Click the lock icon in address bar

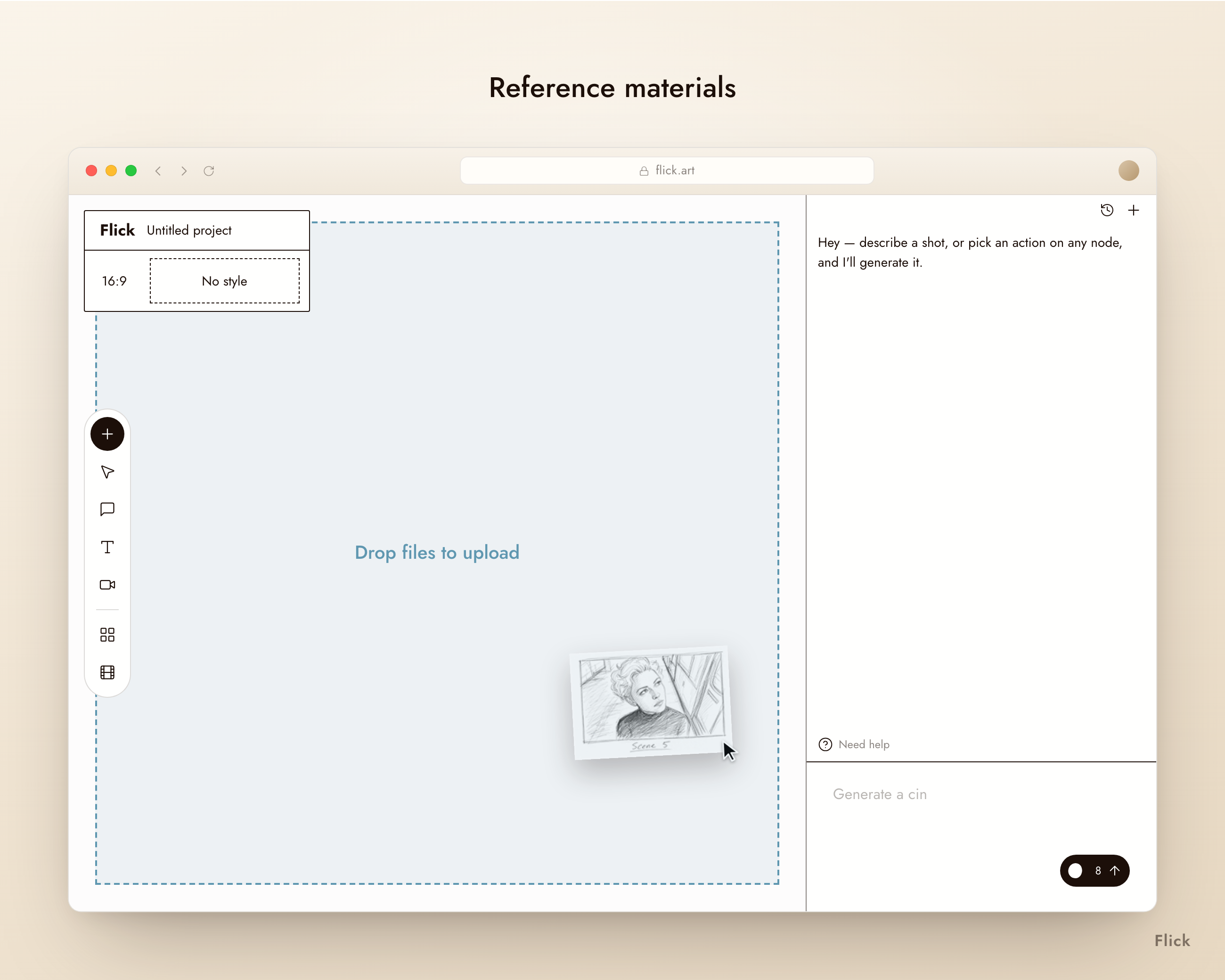(644, 171)
